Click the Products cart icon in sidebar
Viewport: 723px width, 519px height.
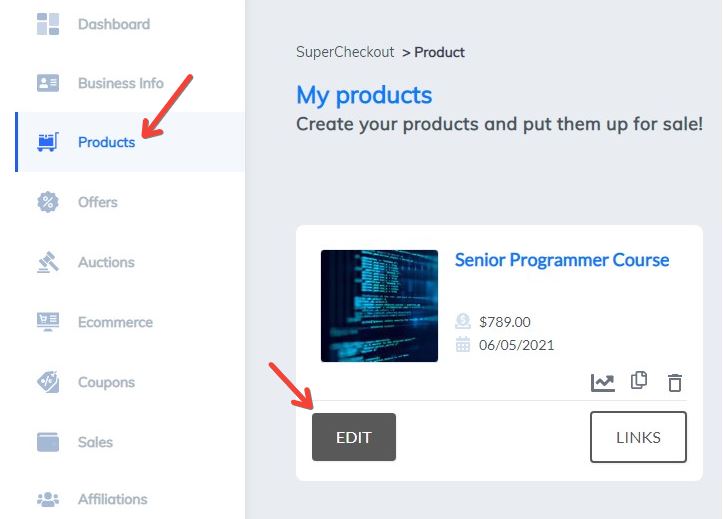coord(48,142)
